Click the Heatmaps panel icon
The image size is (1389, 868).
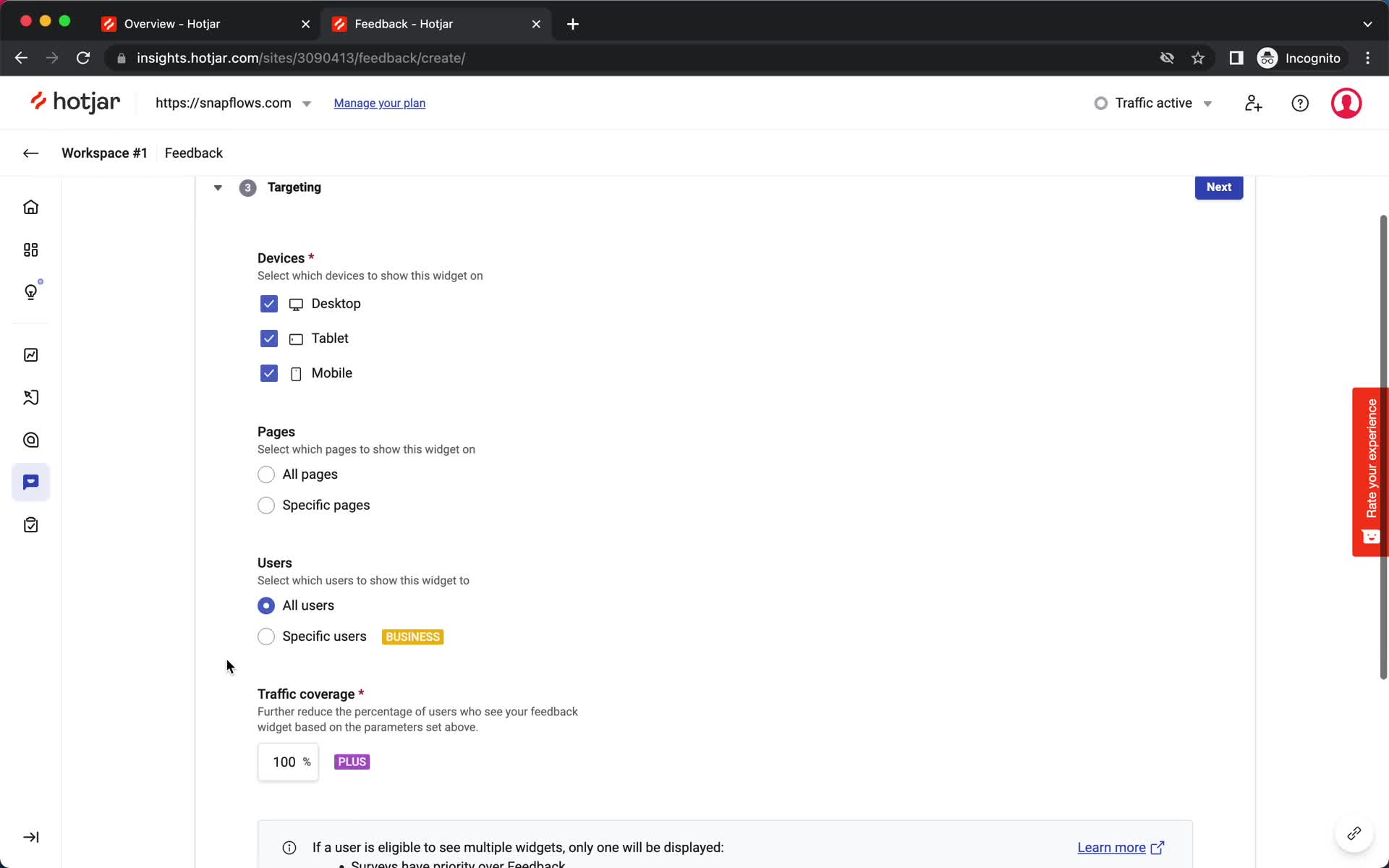tap(31, 440)
